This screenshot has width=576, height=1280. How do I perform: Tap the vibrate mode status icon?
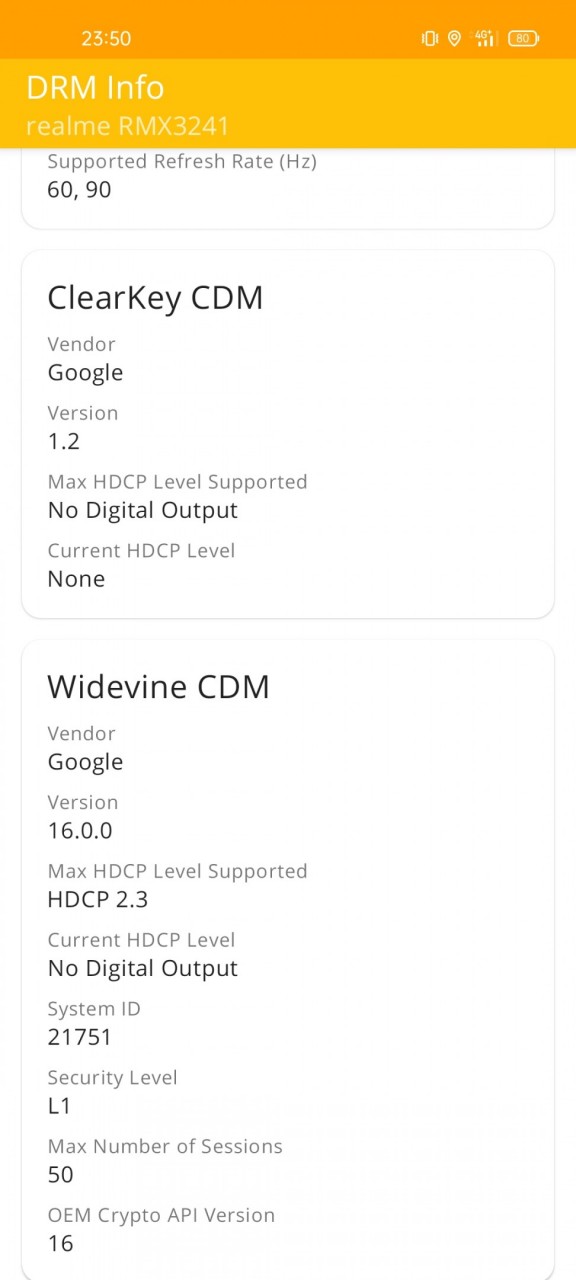point(430,38)
